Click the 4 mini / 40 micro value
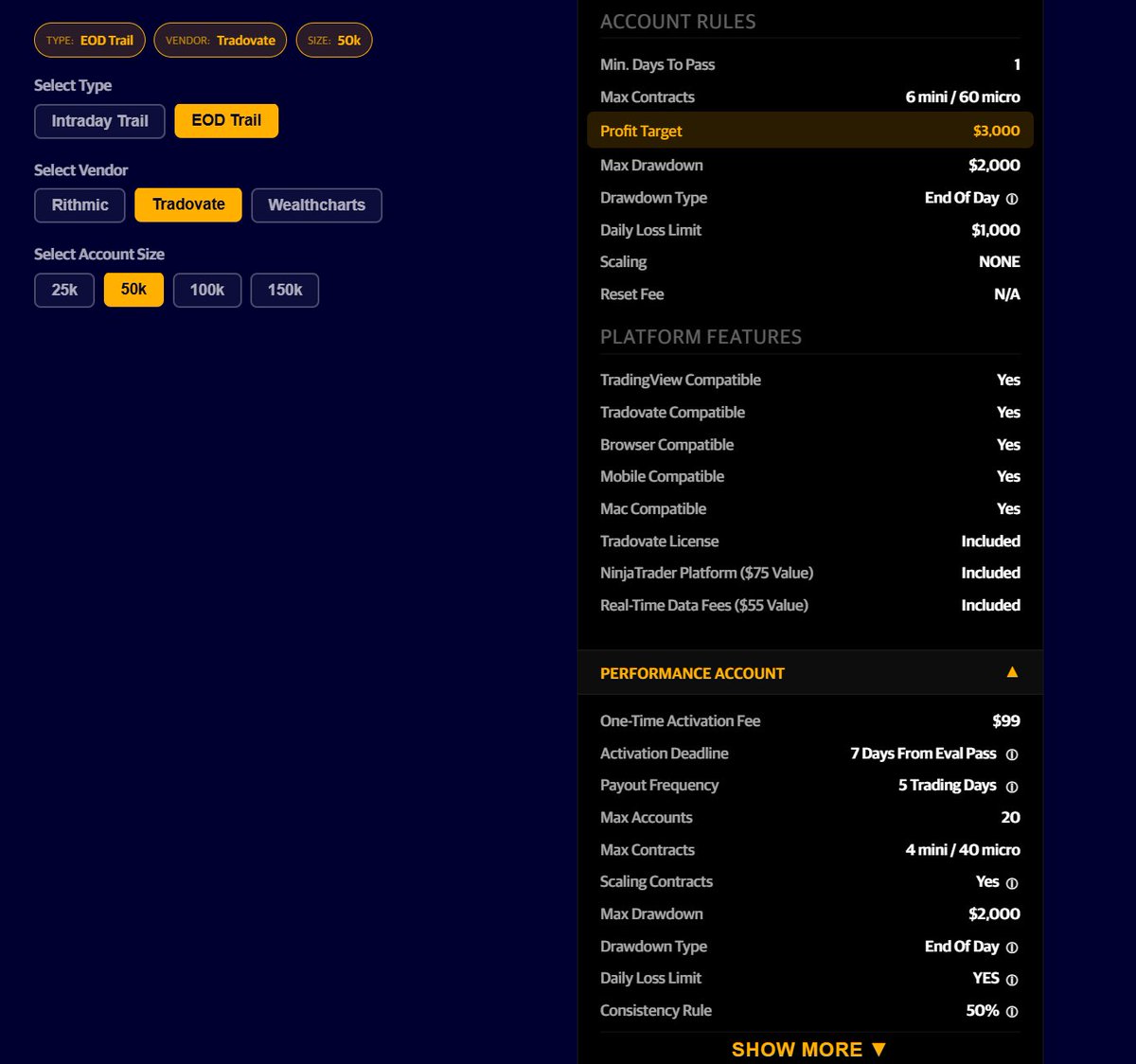This screenshot has height=1064, width=1136. [963, 850]
